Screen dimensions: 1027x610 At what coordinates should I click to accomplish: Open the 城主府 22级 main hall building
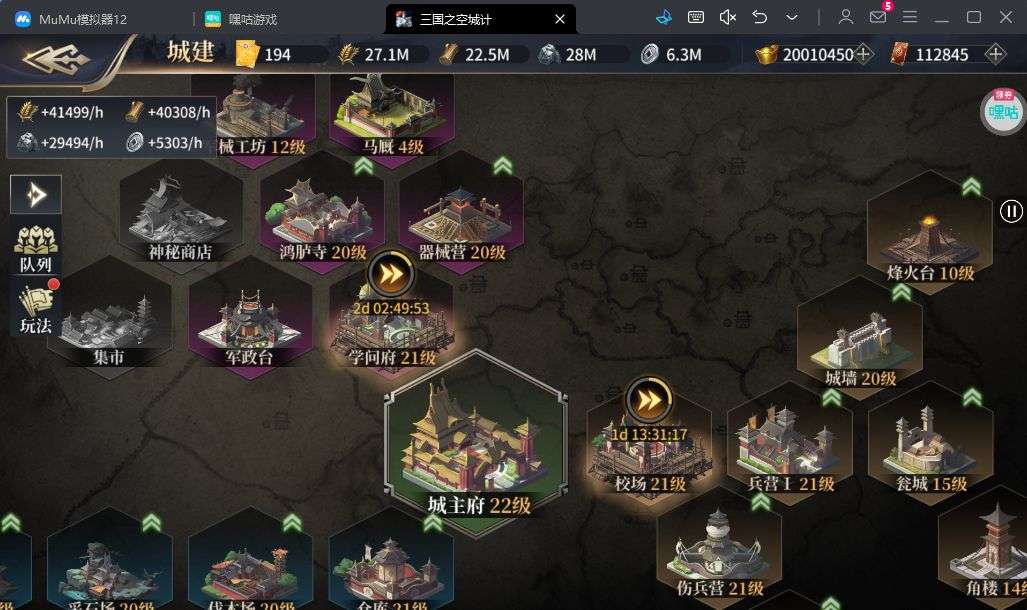[476, 442]
